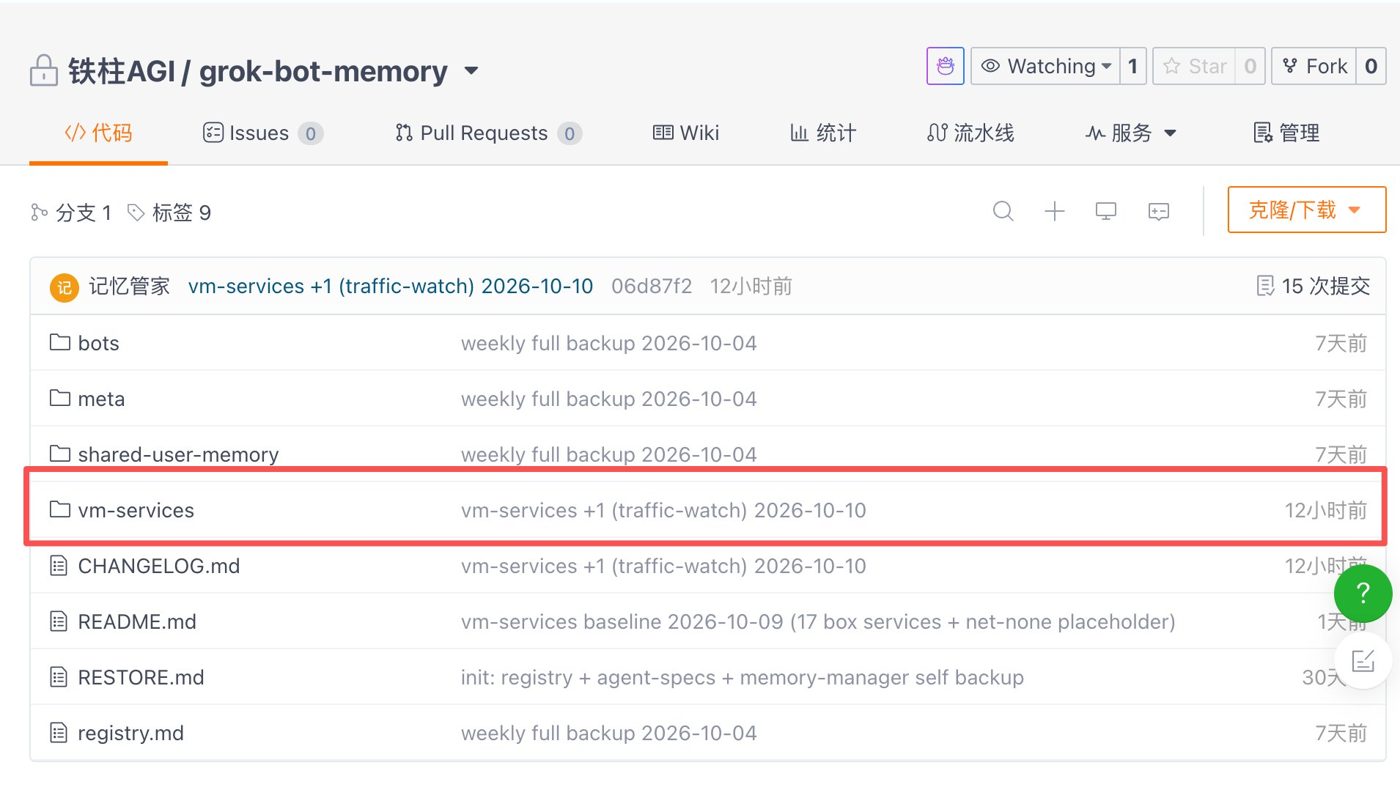Click the orange 记 avatar of the committer
The width and height of the screenshot is (1400, 790).
[64, 287]
